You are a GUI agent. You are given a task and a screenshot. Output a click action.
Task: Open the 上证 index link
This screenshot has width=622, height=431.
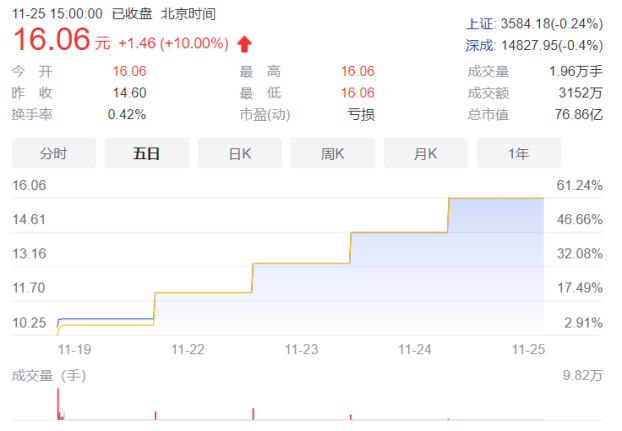480,24
